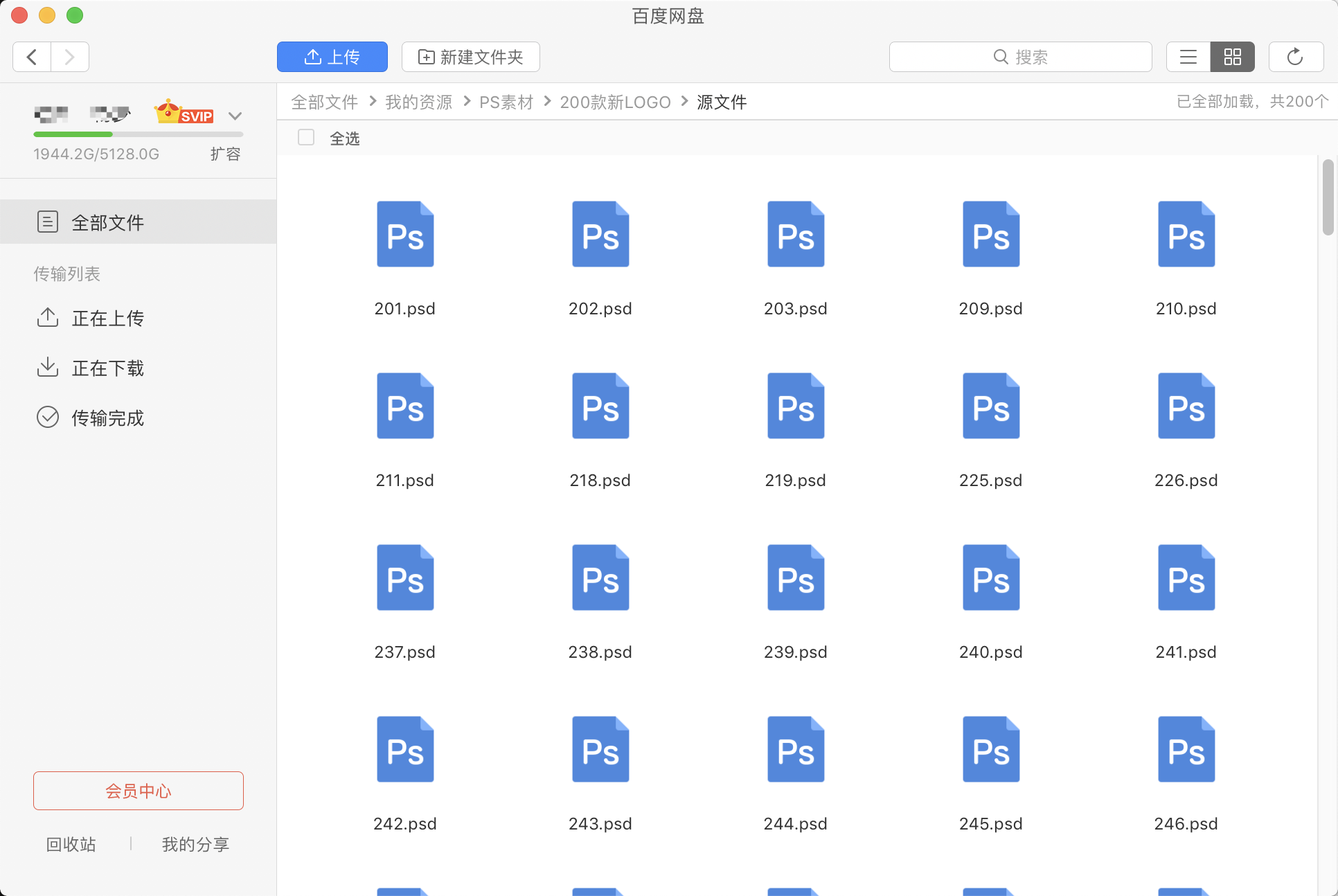Screen dimensions: 1338x896
Task: Navigate to 我的资源 in the breadcrumb
Action: coord(418,102)
